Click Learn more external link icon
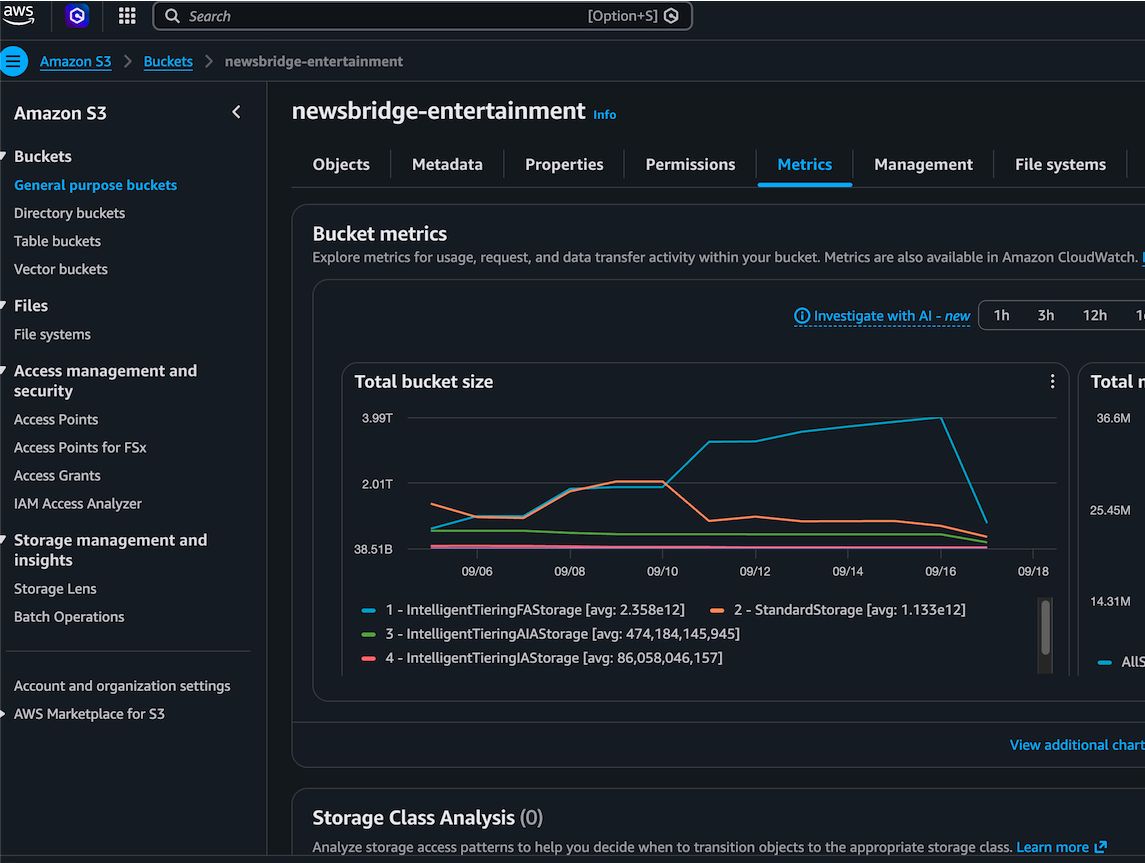This screenshot has height=863, width=1145. coord(1100,847)
